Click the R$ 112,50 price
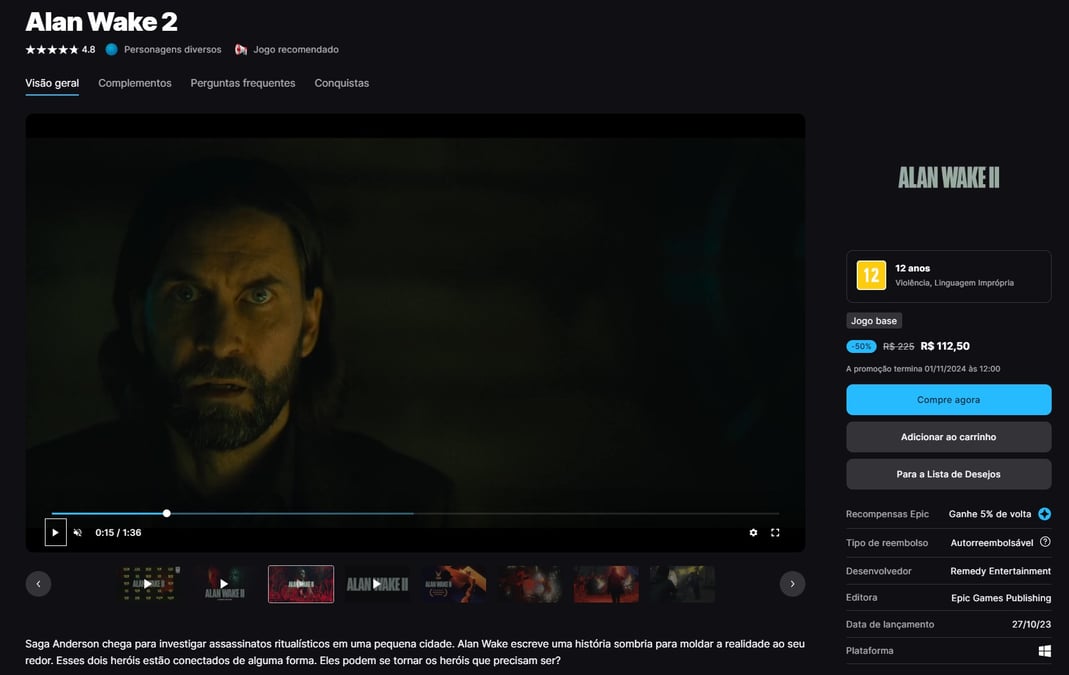 tap(945, 346)
